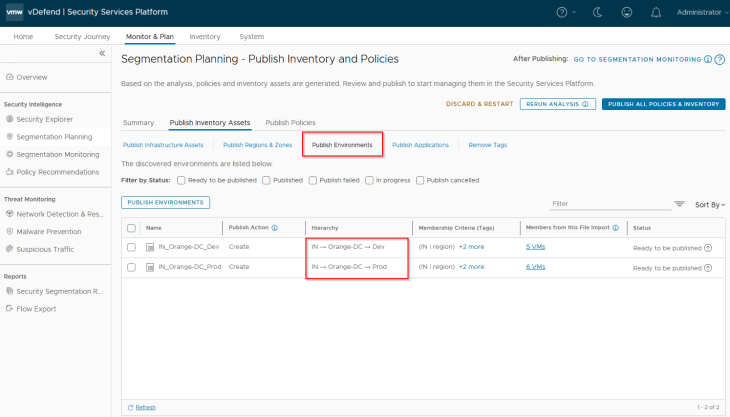Check the IN_Orange-DC_Dev row checkbox
730x417 pixels.
click(132, 247)
